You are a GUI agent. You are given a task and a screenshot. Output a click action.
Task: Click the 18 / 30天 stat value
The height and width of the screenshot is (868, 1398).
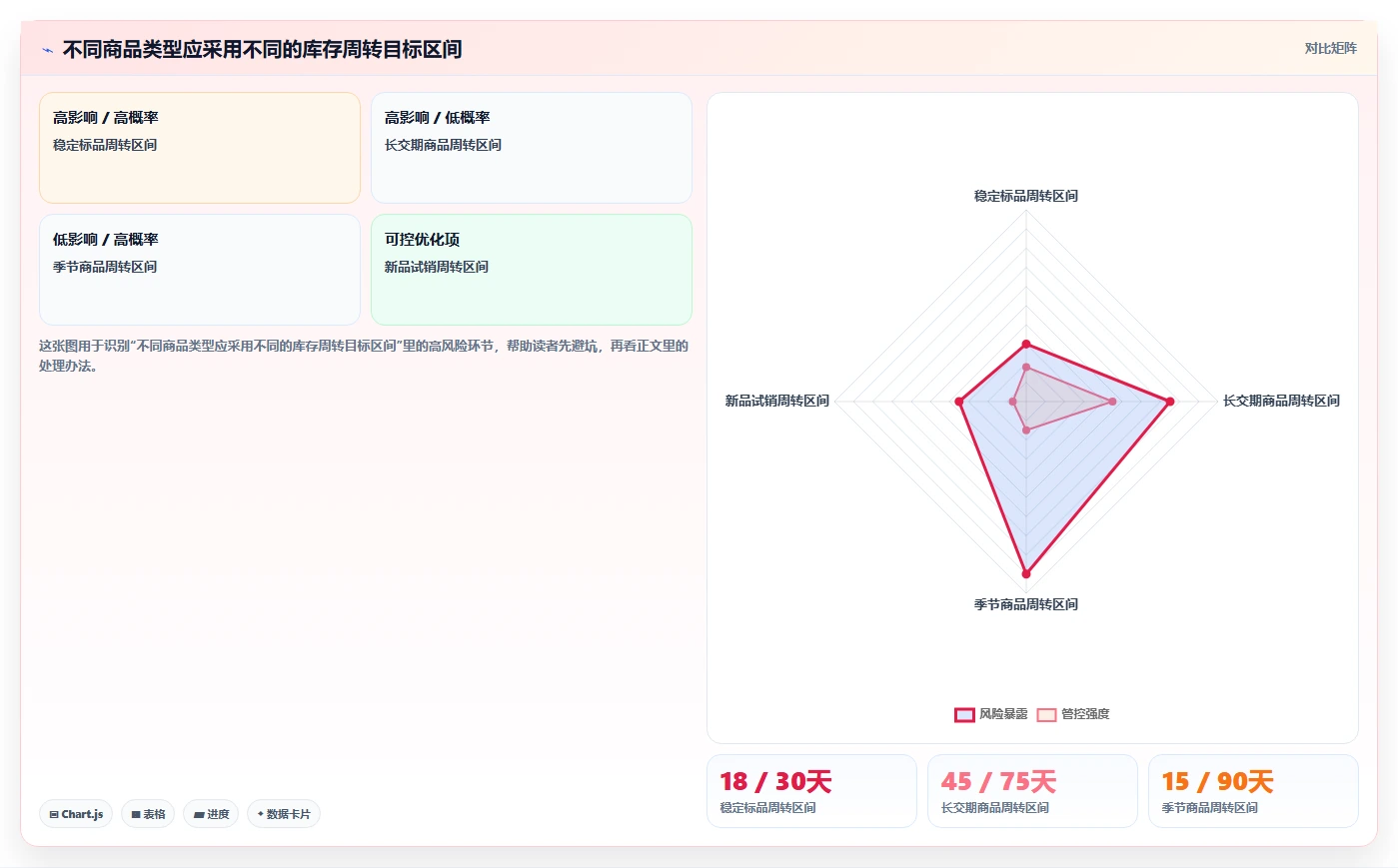[775, 781]
